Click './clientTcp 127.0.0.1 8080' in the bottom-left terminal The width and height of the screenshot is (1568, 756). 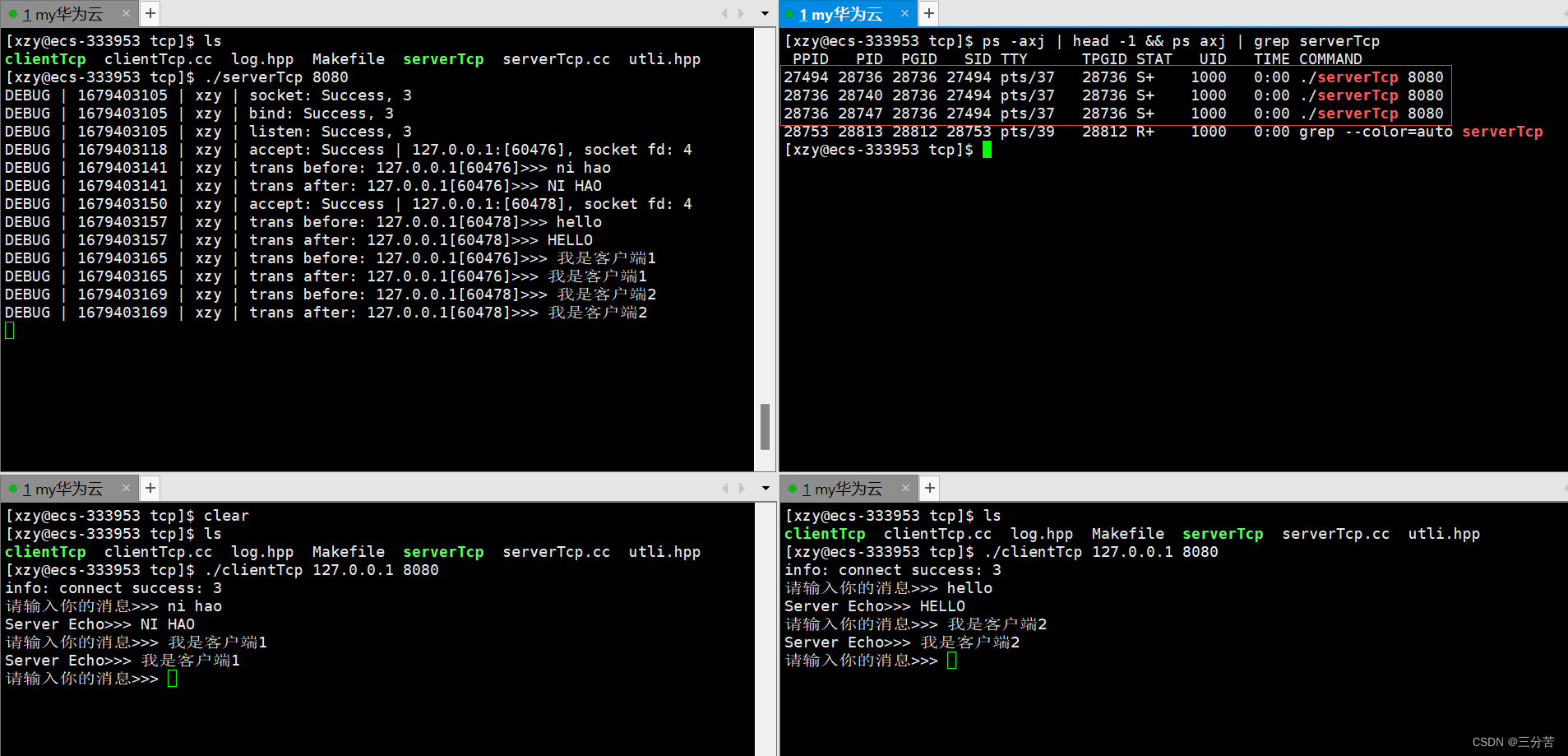coord(321,570)
